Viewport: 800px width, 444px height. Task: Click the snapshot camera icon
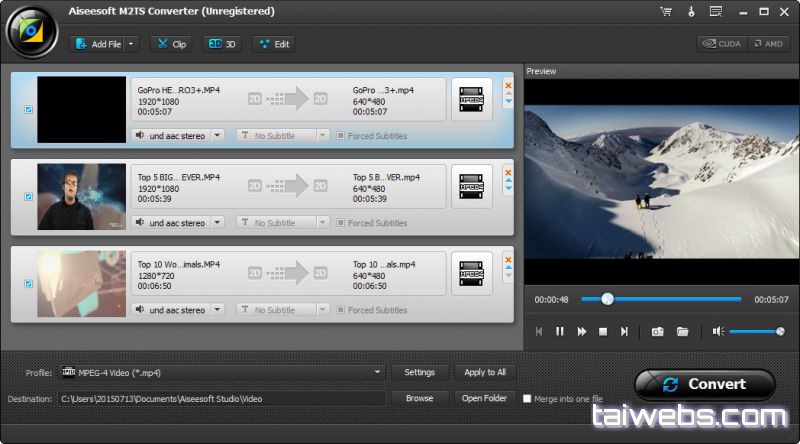tap(657, 331)
